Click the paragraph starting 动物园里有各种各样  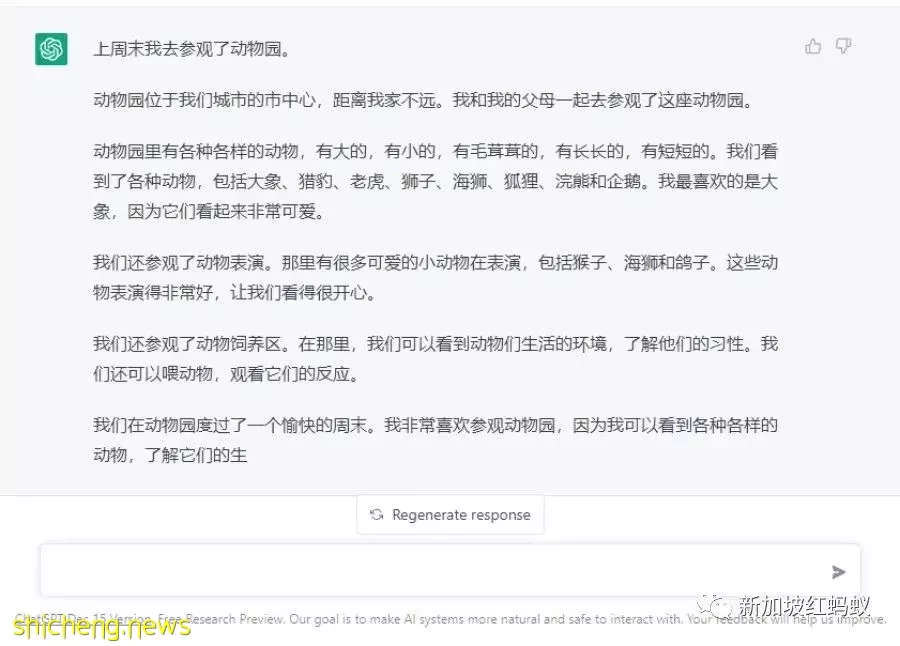[436, 181]
